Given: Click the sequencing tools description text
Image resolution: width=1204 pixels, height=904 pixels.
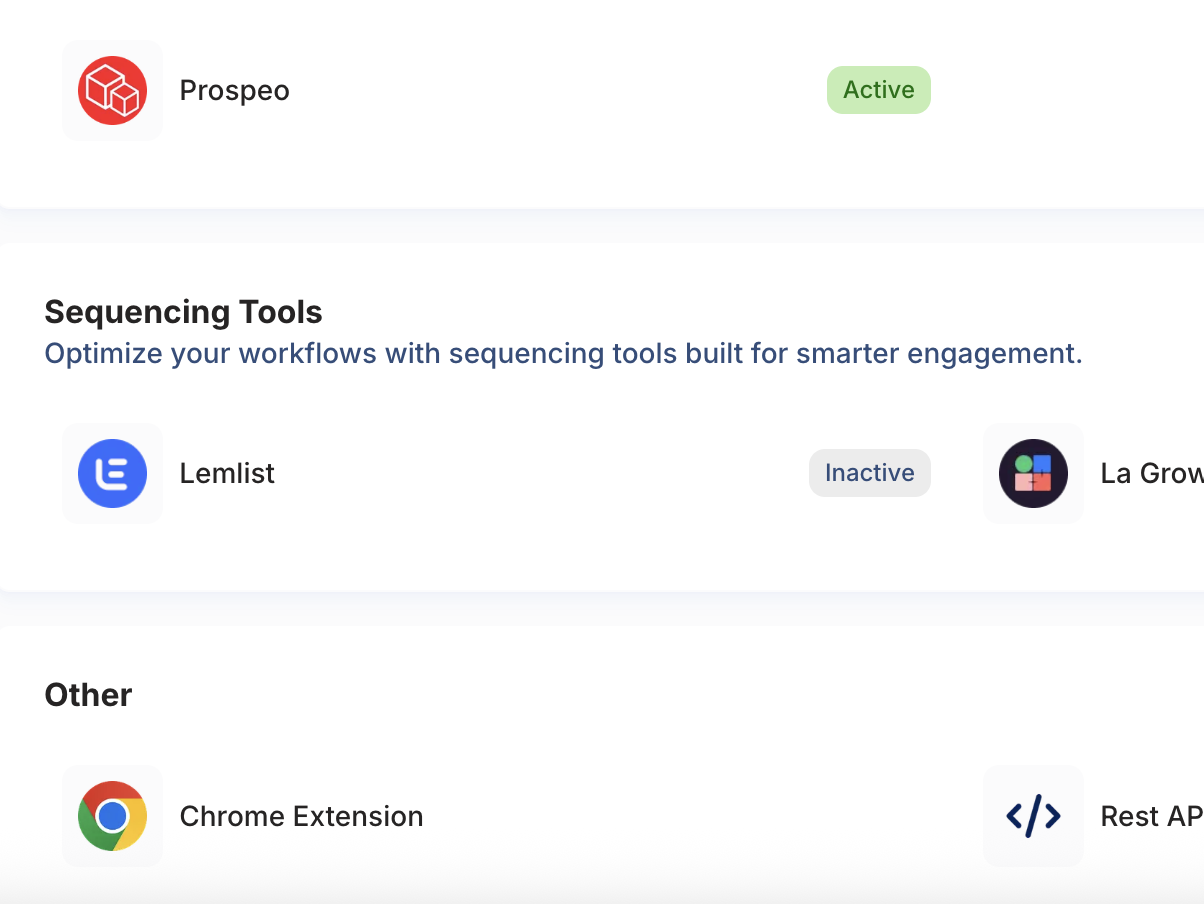Looking at the screenshot, I should [563, 354].
